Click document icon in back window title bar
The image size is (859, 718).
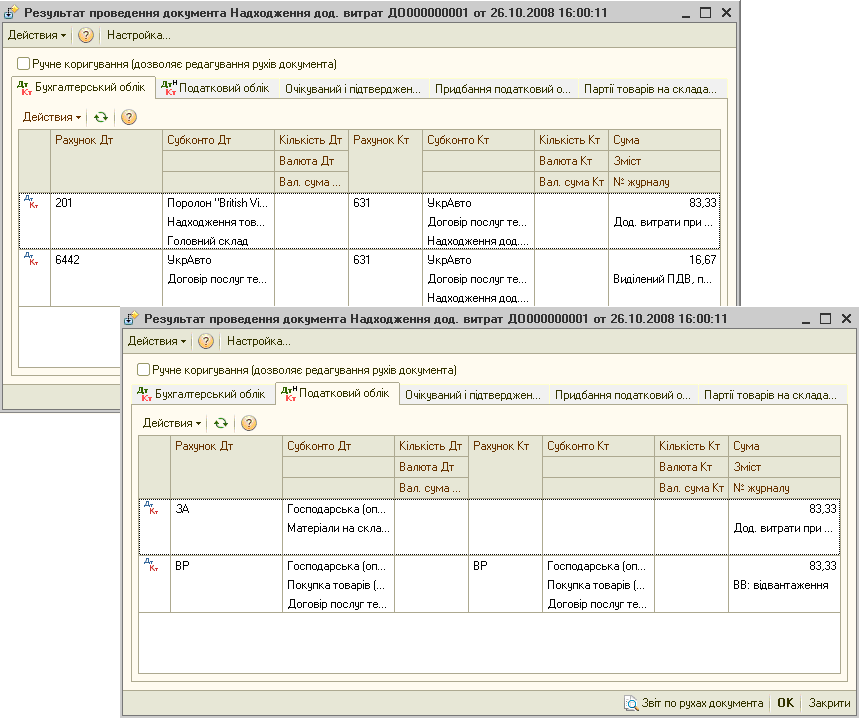(11, 12)
